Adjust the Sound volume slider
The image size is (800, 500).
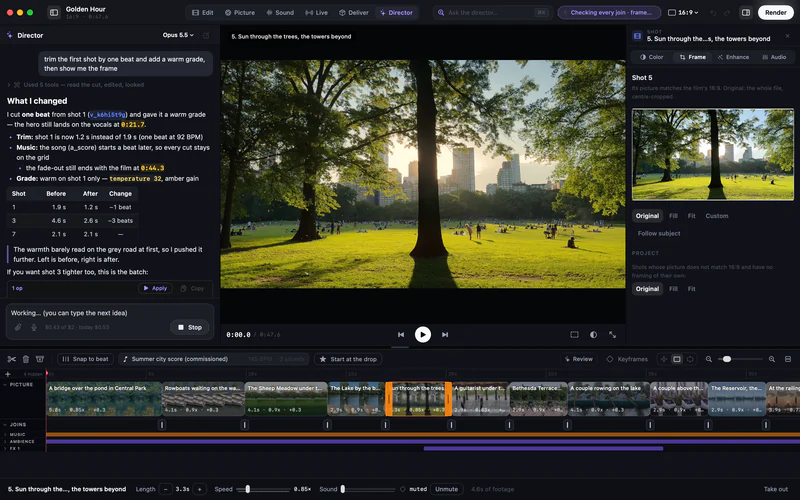[368, 489]
